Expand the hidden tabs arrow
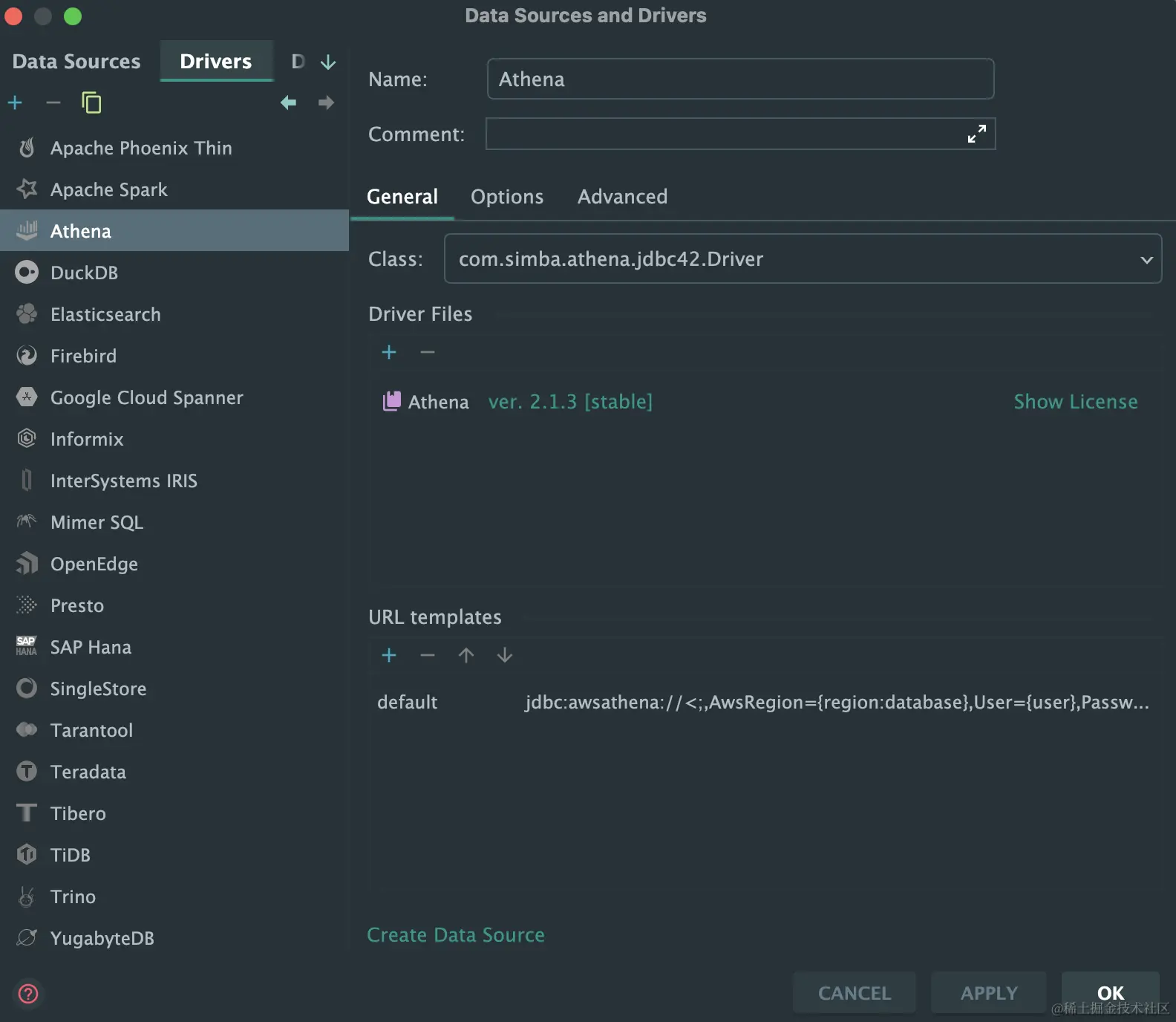The image size is (1176, 1022). tap(328, 62)
